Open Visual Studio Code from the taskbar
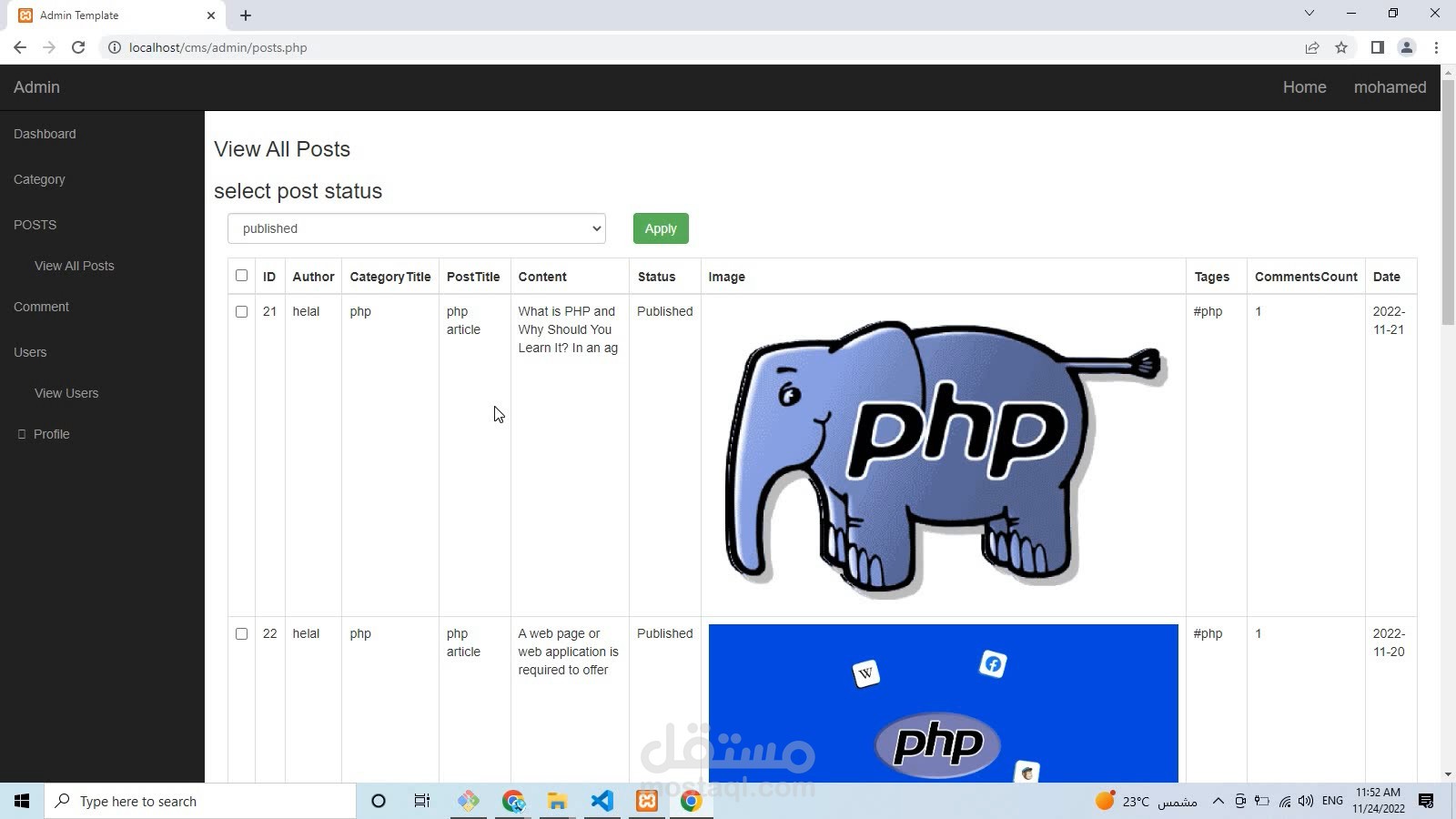 602,801
